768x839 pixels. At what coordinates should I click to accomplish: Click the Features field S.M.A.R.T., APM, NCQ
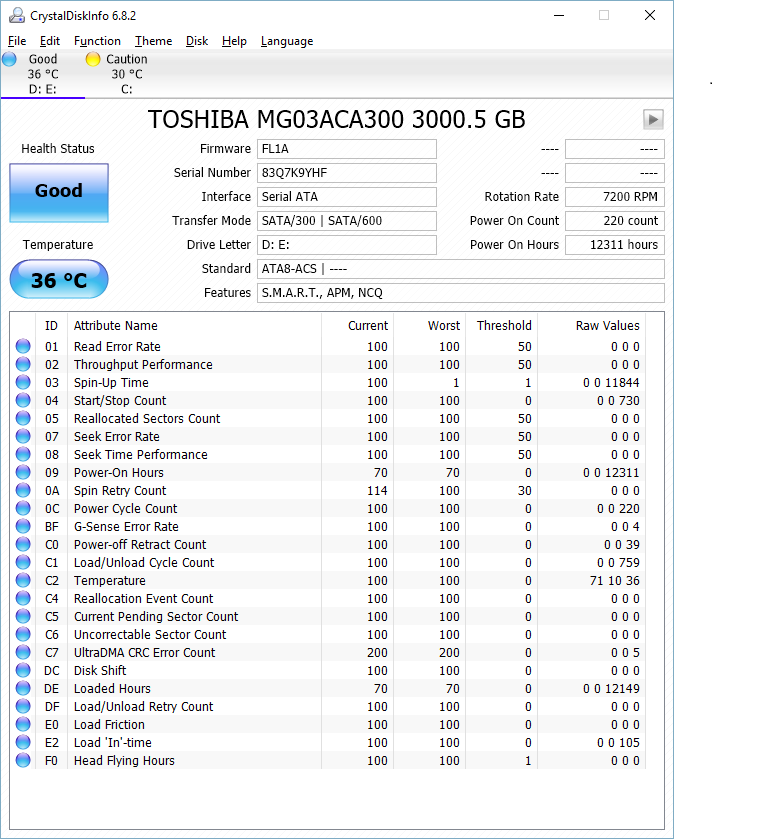[461, 293]
